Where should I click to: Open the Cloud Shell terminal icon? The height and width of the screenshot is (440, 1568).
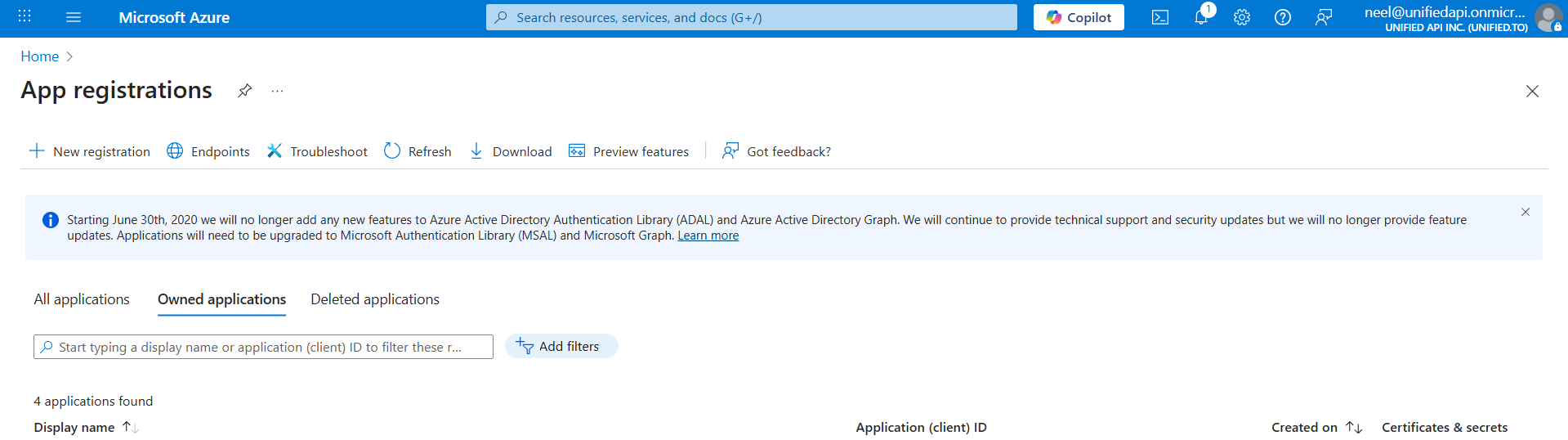click(1159, 17)
